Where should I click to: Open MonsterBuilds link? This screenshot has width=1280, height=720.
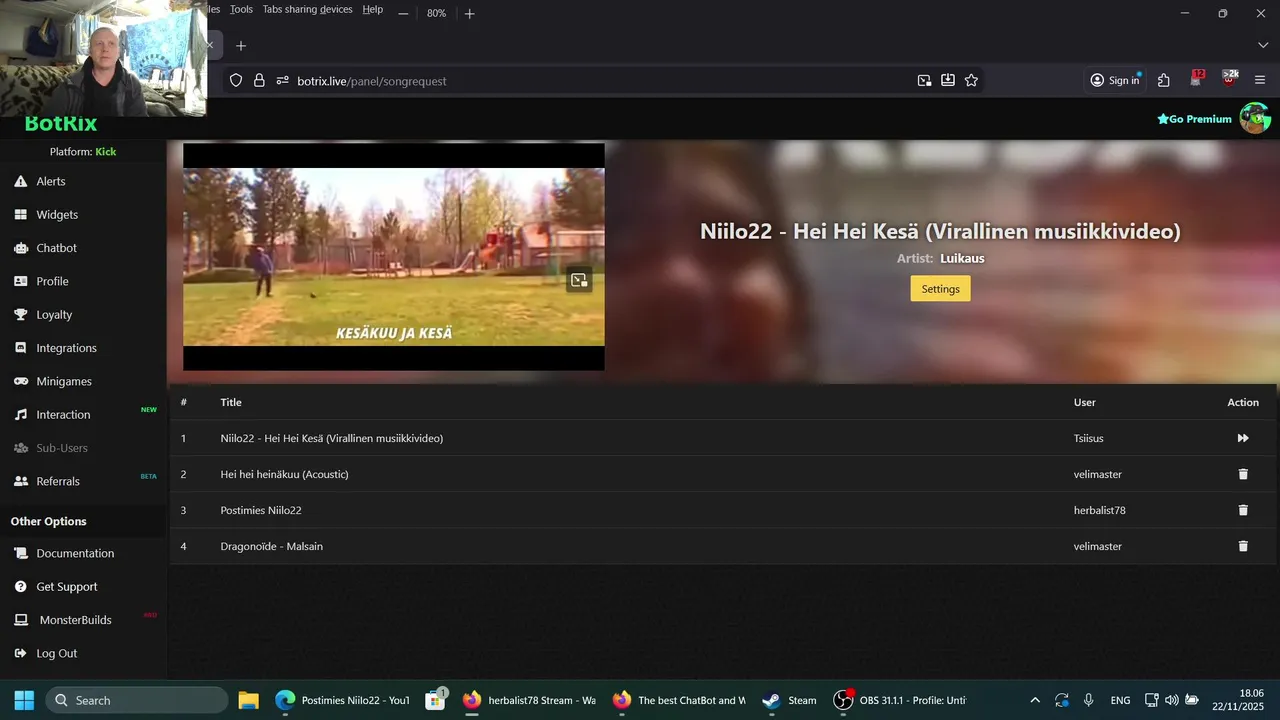click(75, 620)
